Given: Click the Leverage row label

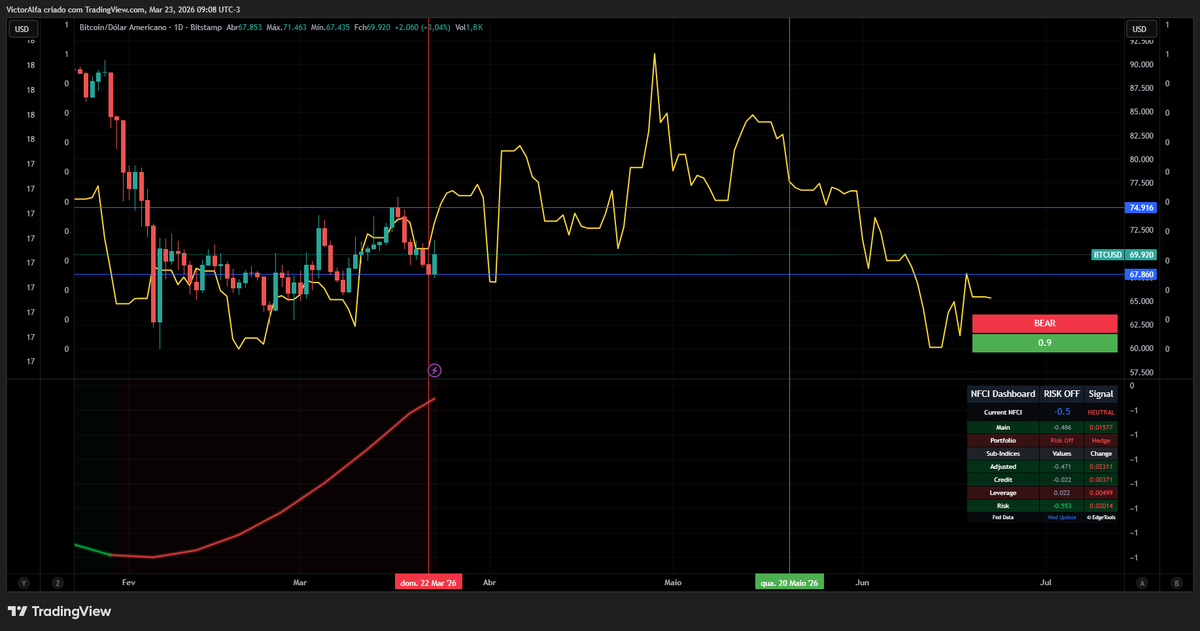Looking at the screenshot, I should [x=1003, y=492].
